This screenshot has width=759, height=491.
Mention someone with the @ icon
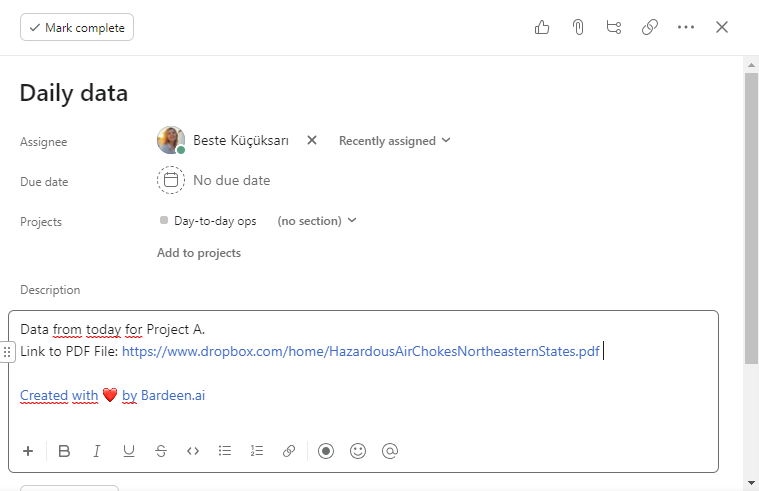(390, 451)
